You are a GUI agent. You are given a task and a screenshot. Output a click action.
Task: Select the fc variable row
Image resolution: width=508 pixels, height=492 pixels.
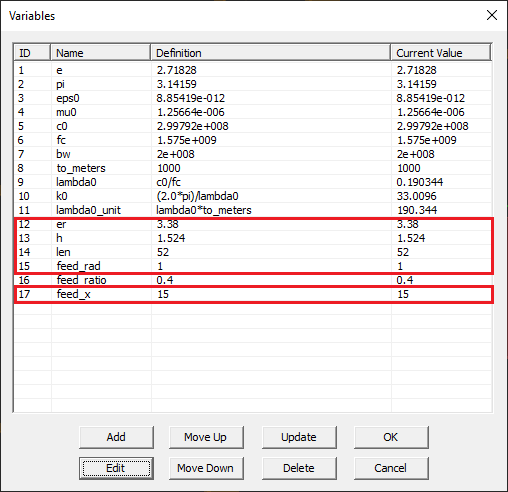(253, 140)
